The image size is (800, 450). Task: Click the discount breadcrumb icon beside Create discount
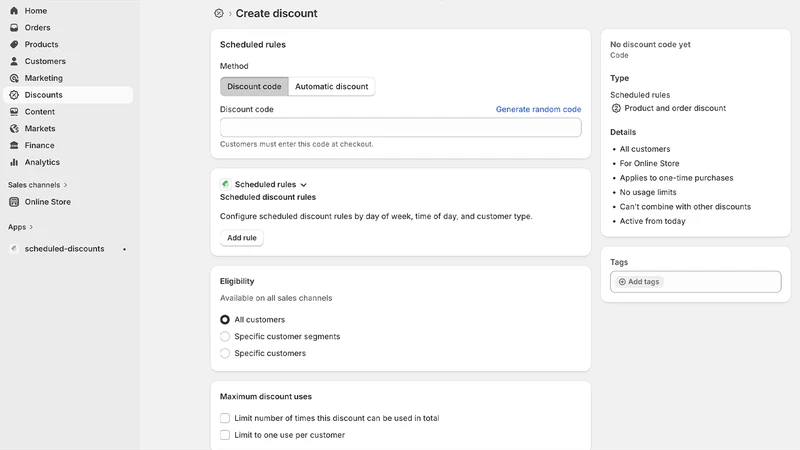click(219, 13)
